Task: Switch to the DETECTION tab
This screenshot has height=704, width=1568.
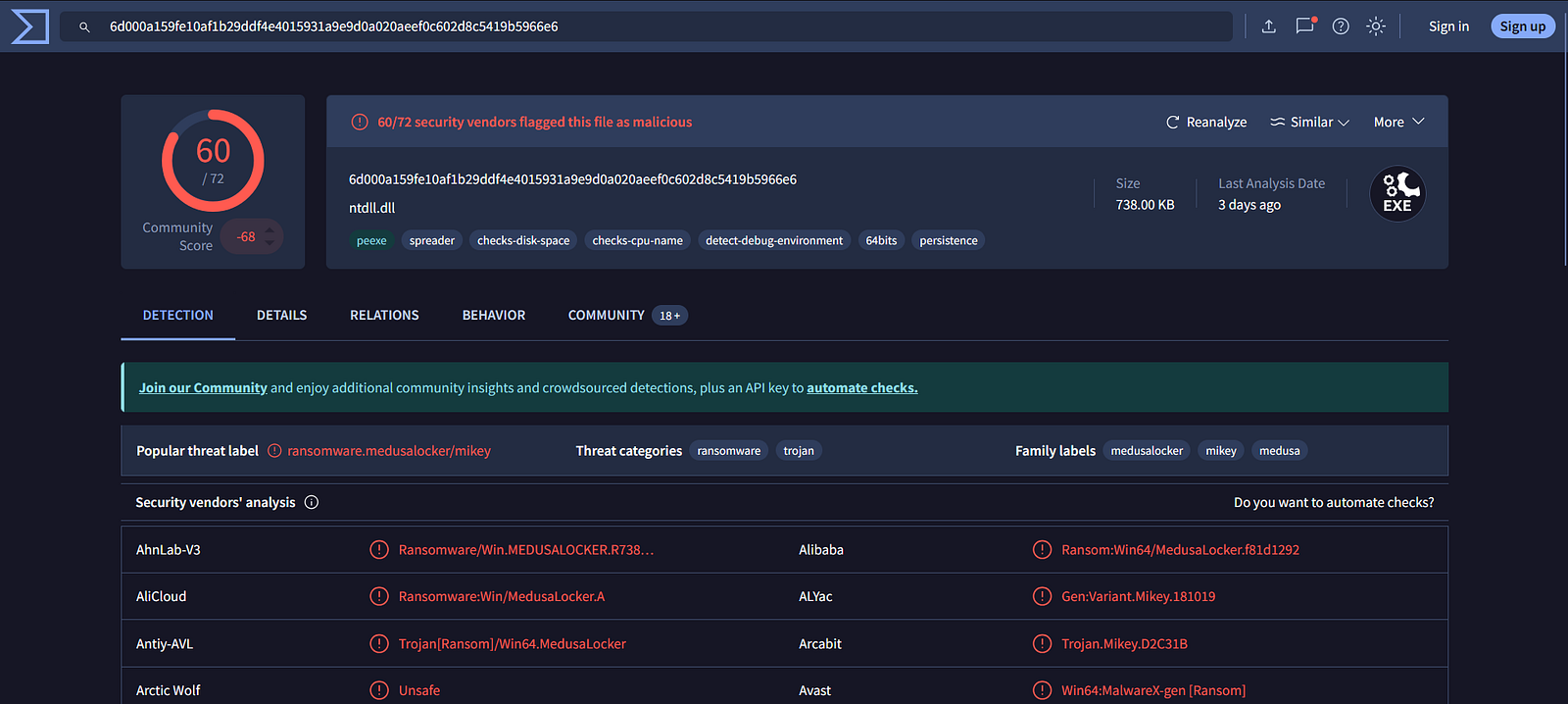Action: (x=177, y=315)
